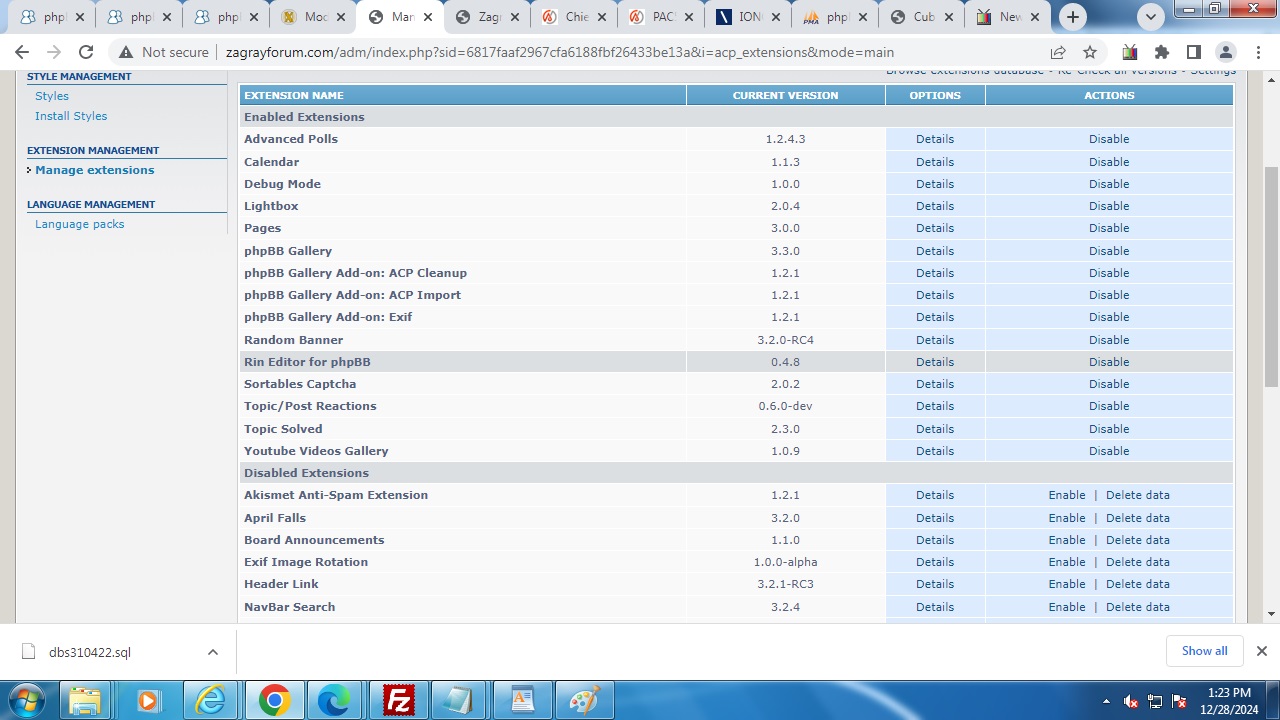The image size is (1280, 720).
Task: Open the tab search dropdown arrow
Action: (x=1151, y=17)
